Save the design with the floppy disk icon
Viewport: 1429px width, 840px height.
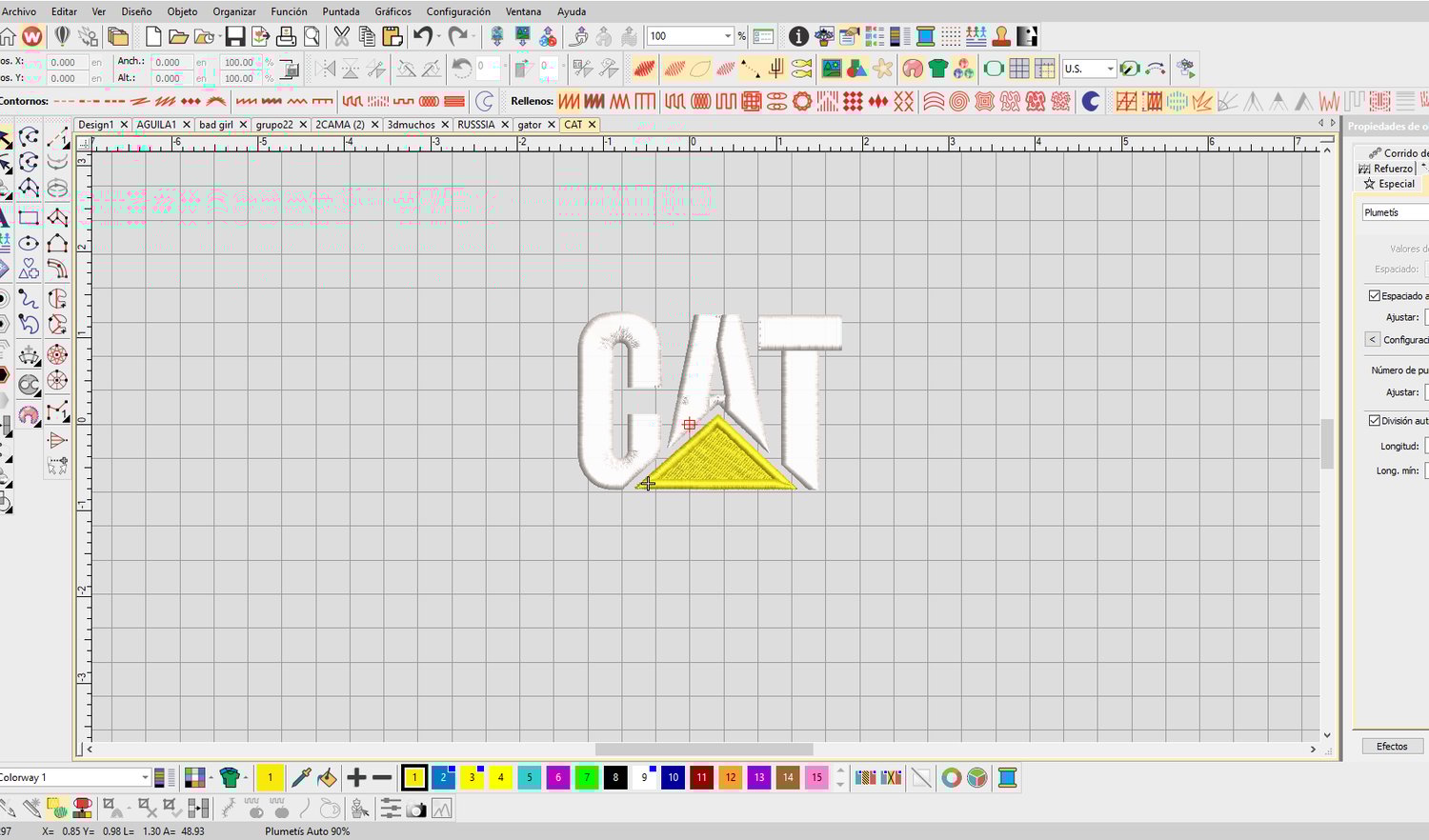click(x=234, y=37)
